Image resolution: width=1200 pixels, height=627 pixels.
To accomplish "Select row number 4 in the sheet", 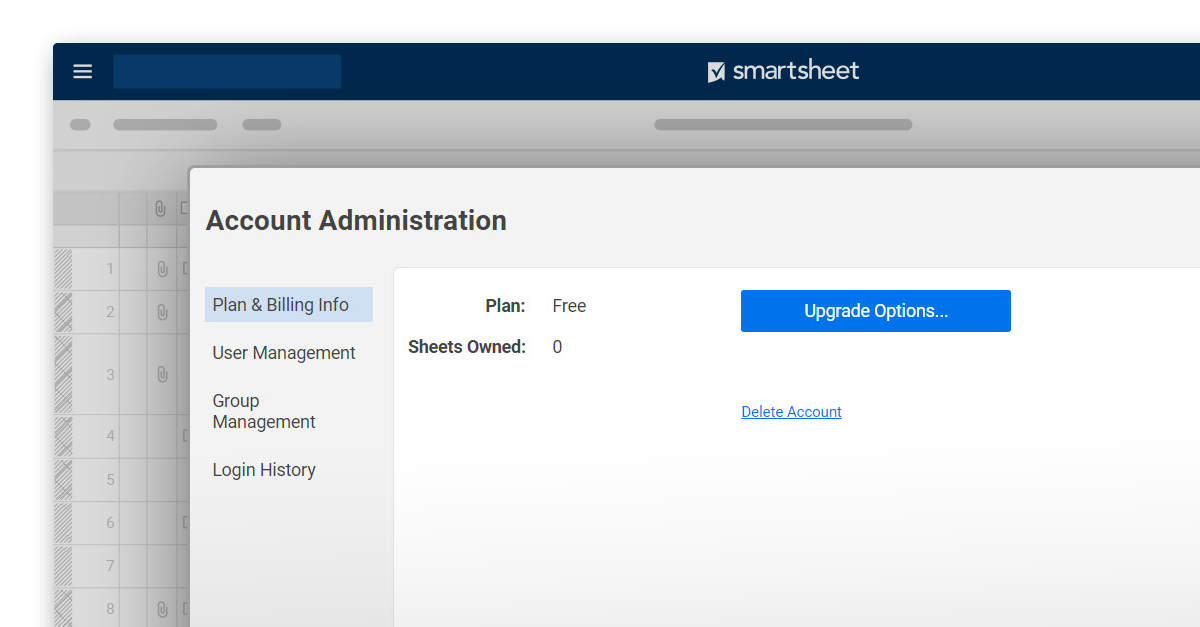I will click(110, 436).
